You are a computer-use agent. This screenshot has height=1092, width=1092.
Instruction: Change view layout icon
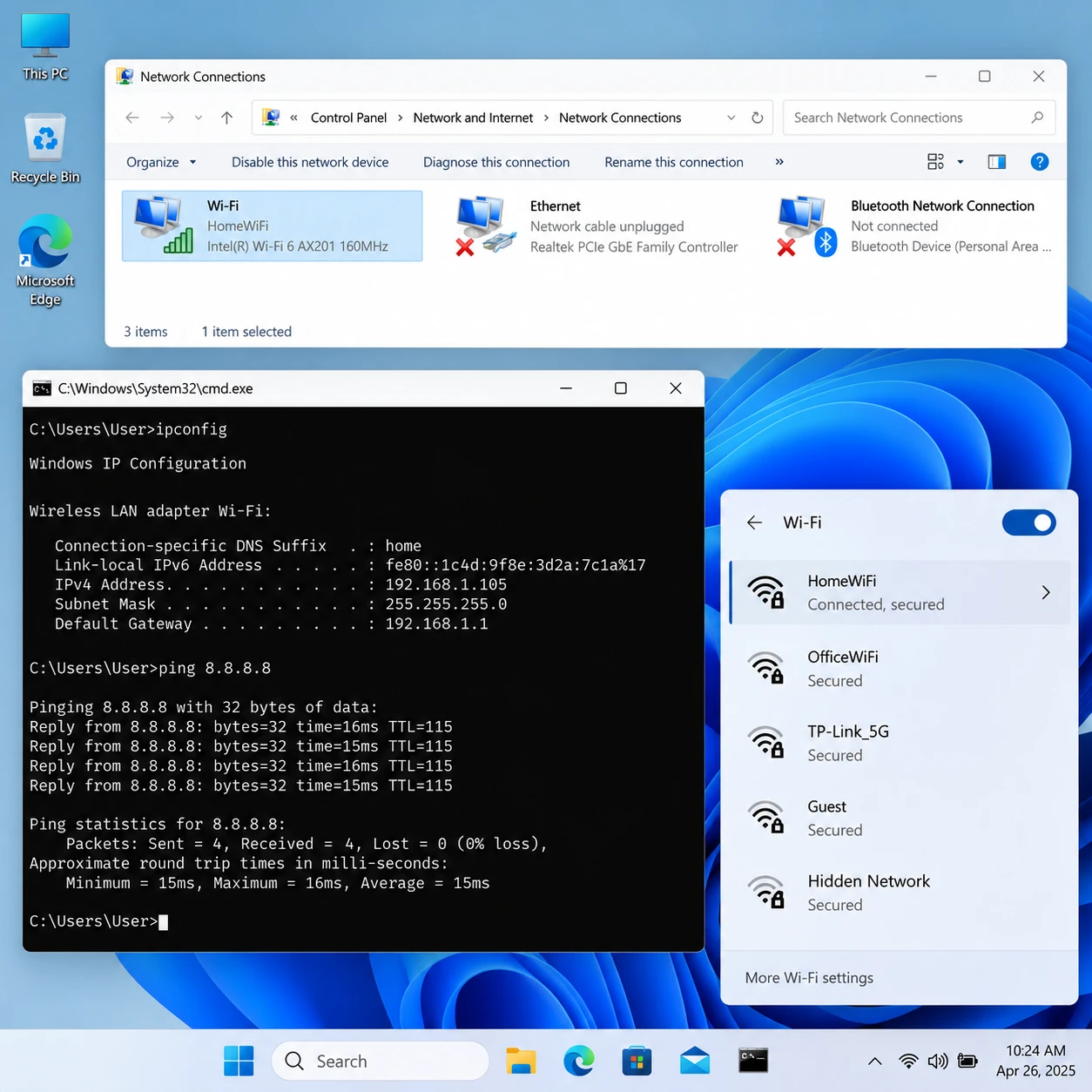click(x=936, y=162)
